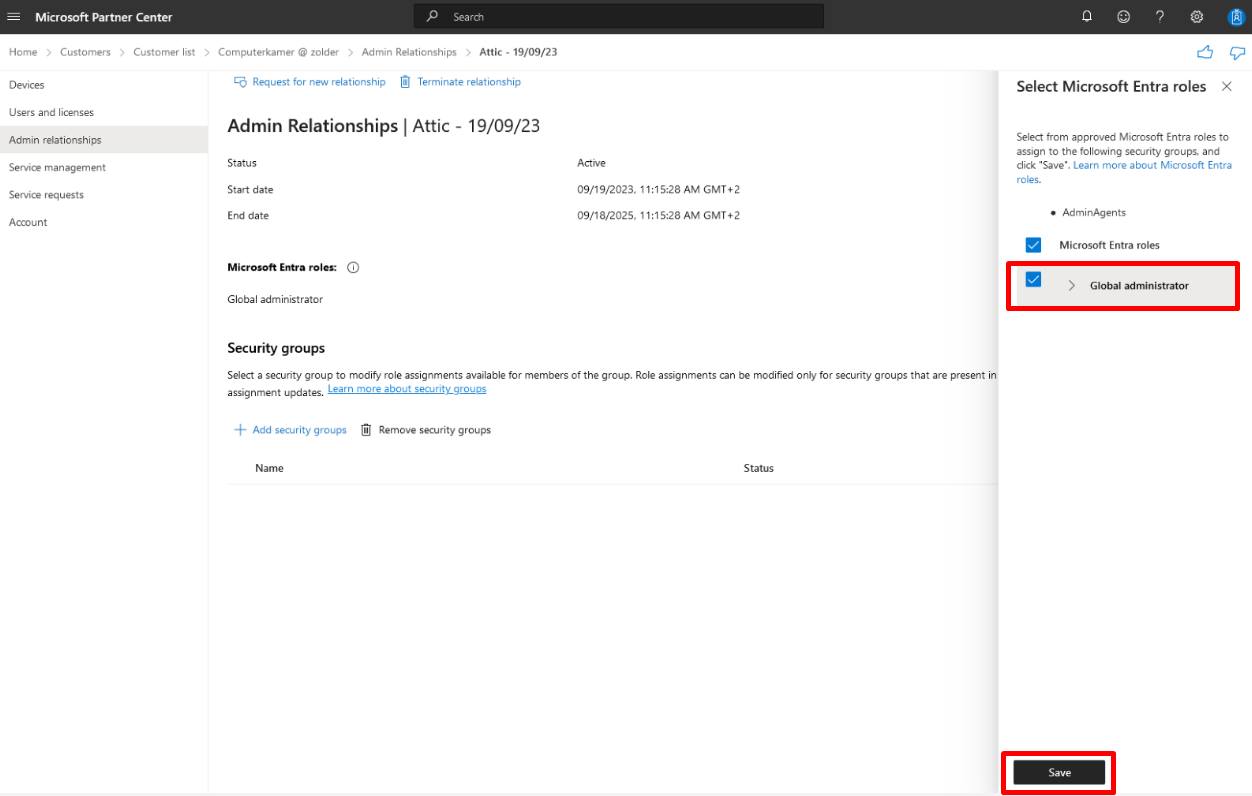The height and width of the screenshot is (796, 1252).
Task: Open the hamburger navigation menu
Action: (x=14, y=17)
